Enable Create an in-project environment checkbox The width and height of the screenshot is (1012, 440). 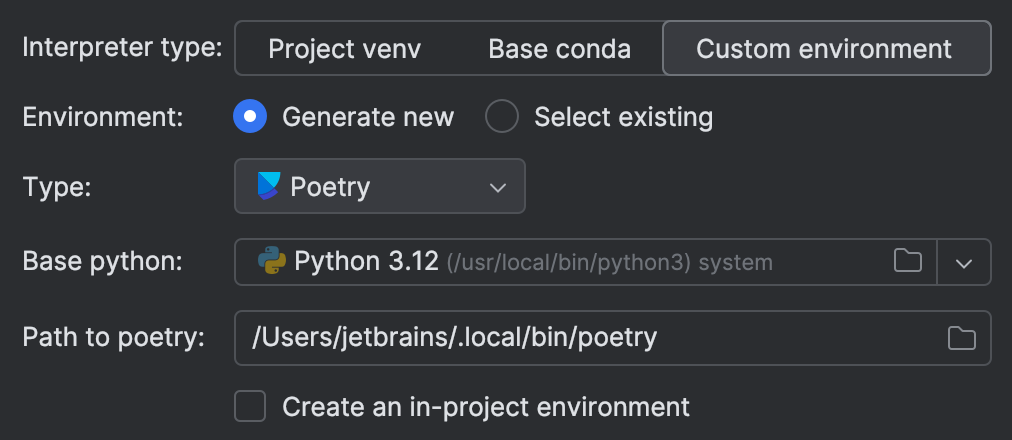250,407
